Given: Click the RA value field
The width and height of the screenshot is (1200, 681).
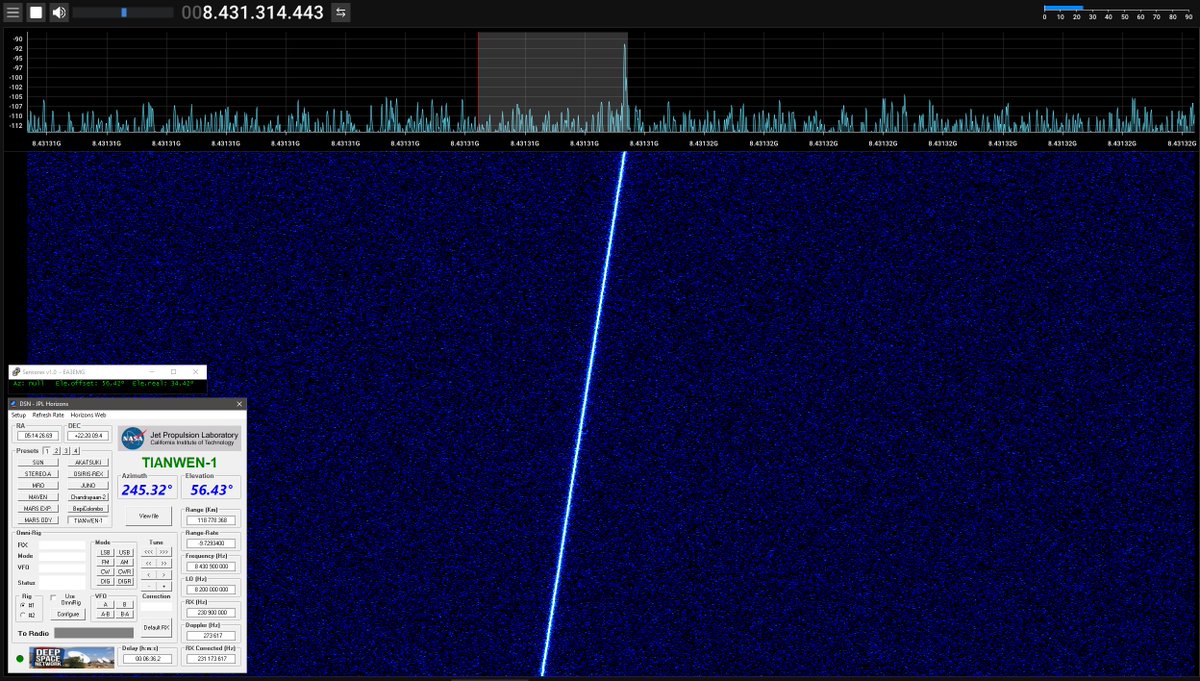Looking at the screenshot, I should (x=38, y=435).
